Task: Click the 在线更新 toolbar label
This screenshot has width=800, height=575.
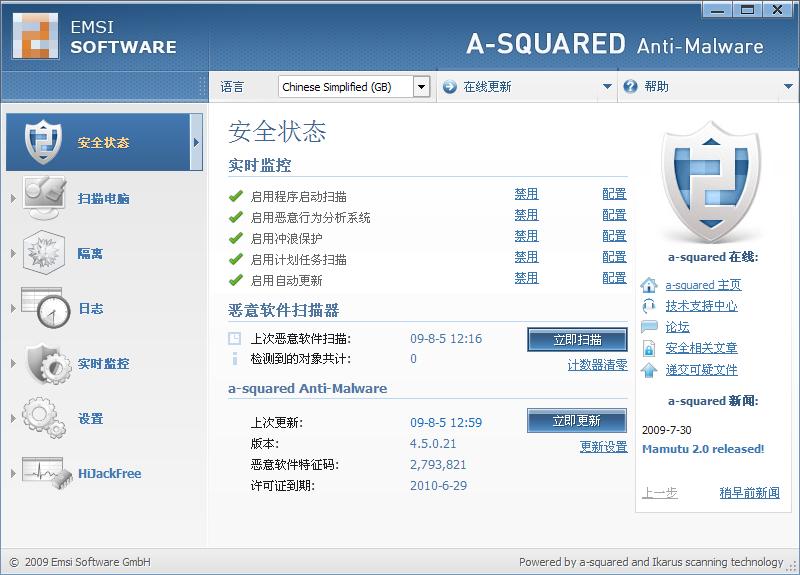Action: [x=487, y=87]
